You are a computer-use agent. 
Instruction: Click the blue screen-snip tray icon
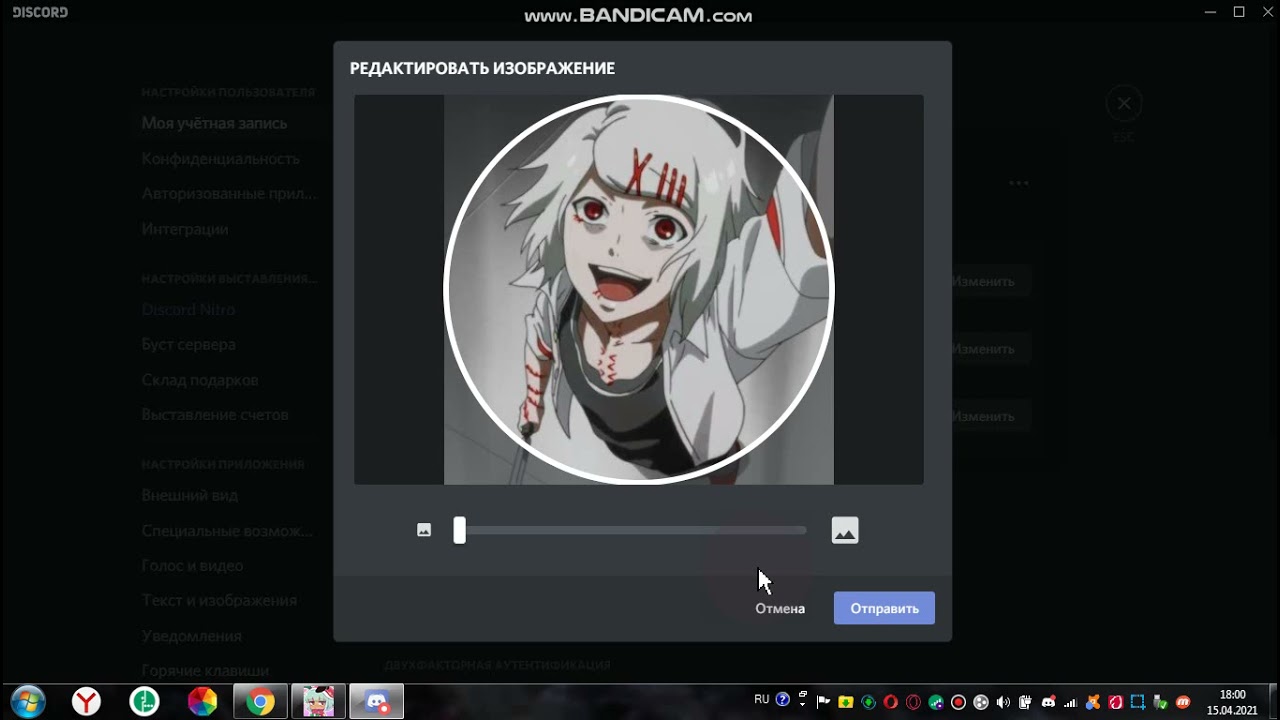(x=1138, y=702)
